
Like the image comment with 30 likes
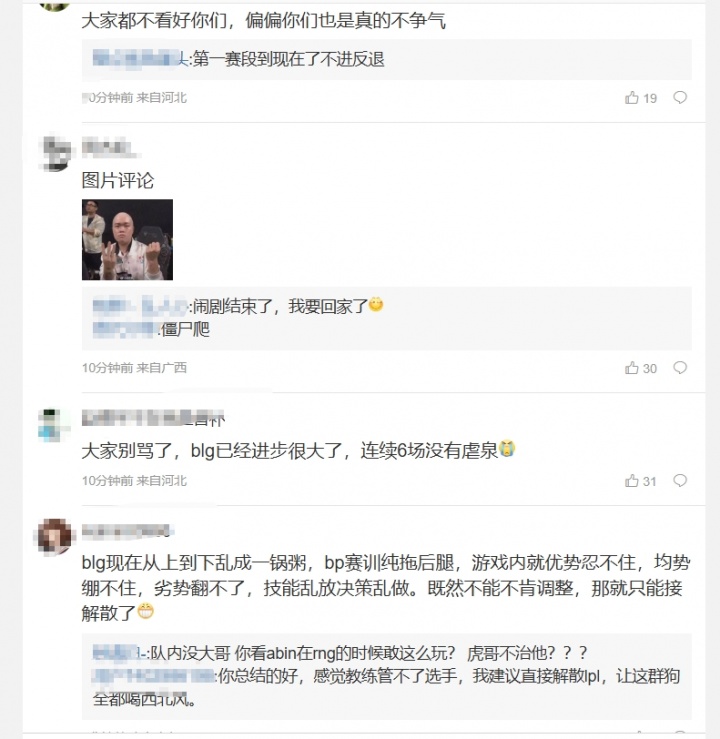click(632, 368)
